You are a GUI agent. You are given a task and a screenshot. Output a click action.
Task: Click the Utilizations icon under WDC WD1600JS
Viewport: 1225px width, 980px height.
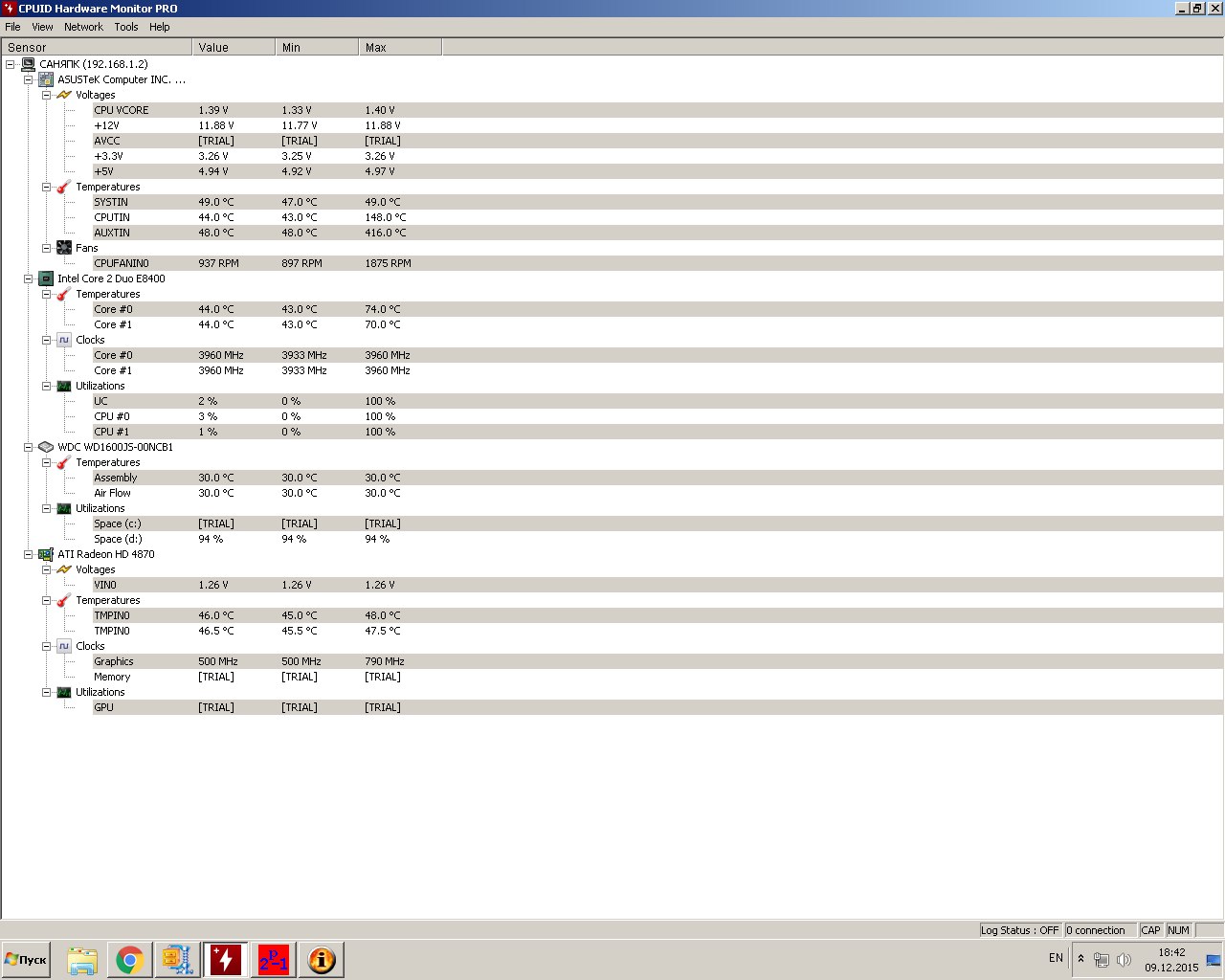pos(64,508)
